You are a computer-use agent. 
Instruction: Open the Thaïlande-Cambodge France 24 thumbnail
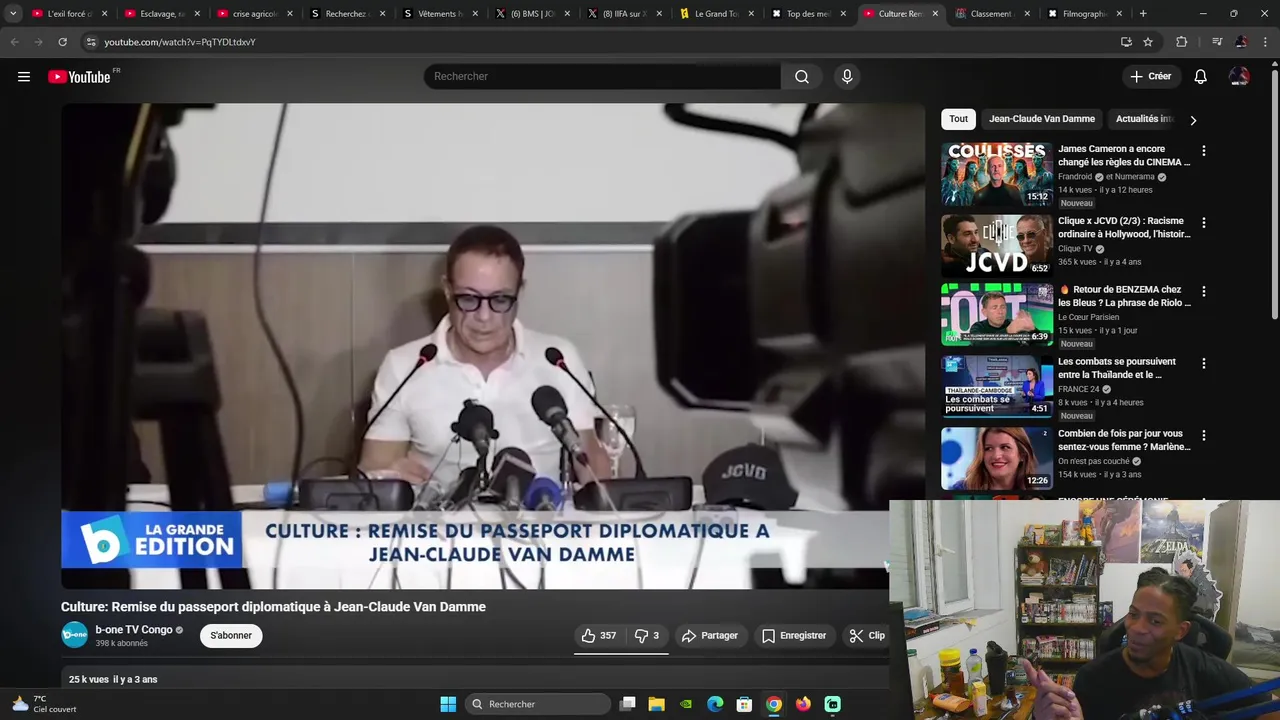coord(996,387)
